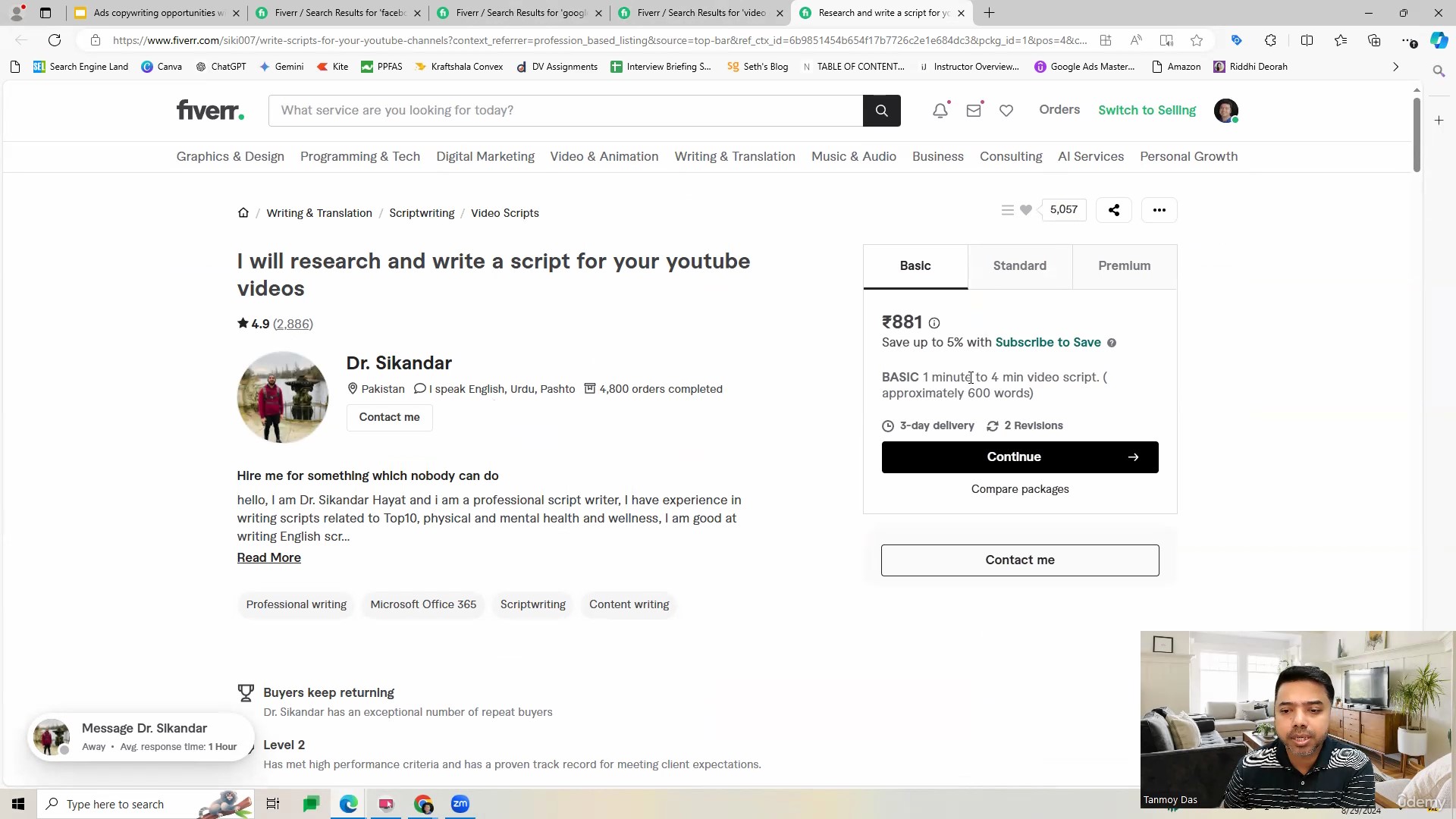This screenshot has height=819, width=1456.
Task: Click the Fiverr logo
Action: (x=210, y=111)
